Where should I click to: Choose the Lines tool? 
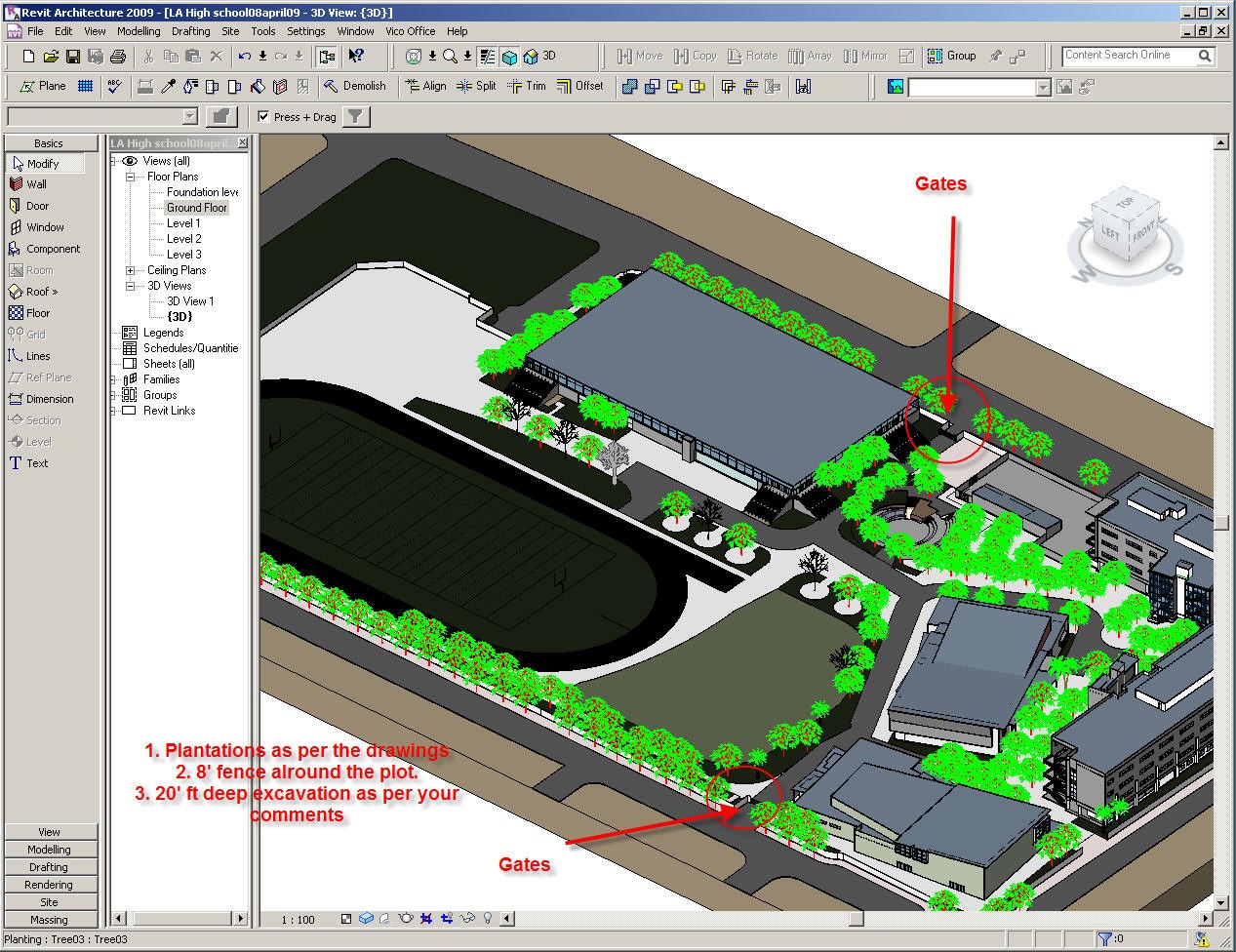[29, 356]
